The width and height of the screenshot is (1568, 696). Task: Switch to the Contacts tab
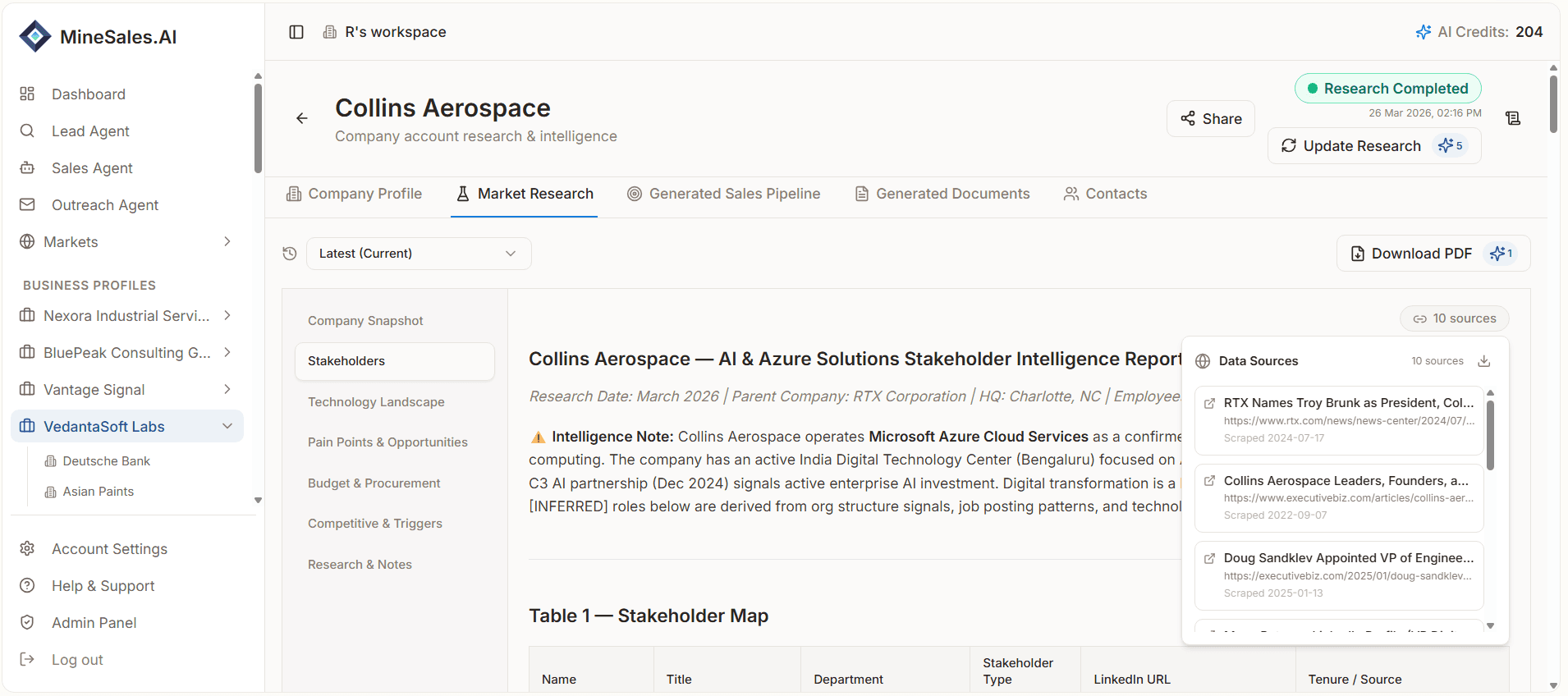1105,194
